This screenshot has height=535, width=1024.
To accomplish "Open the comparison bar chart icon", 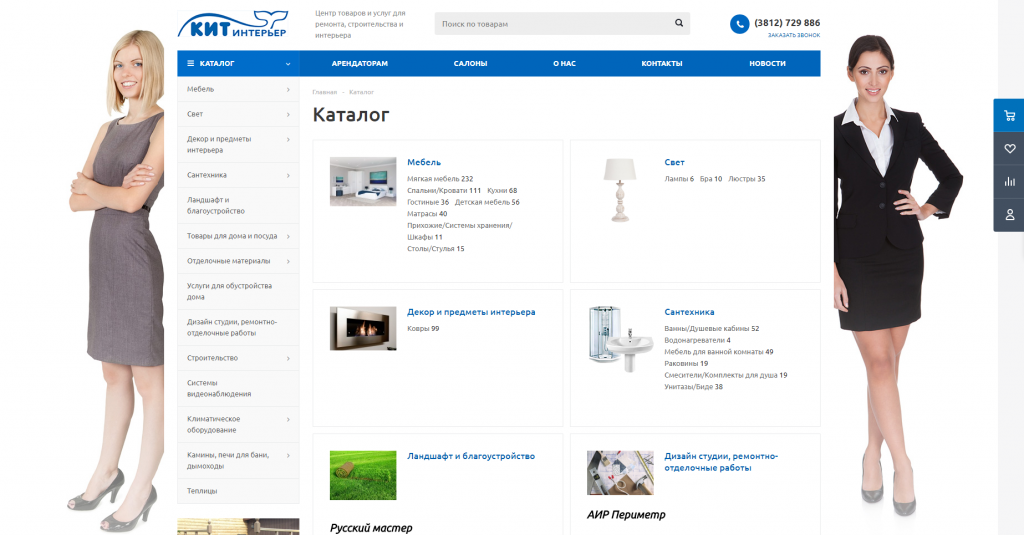I will [x=1009, y=181].
